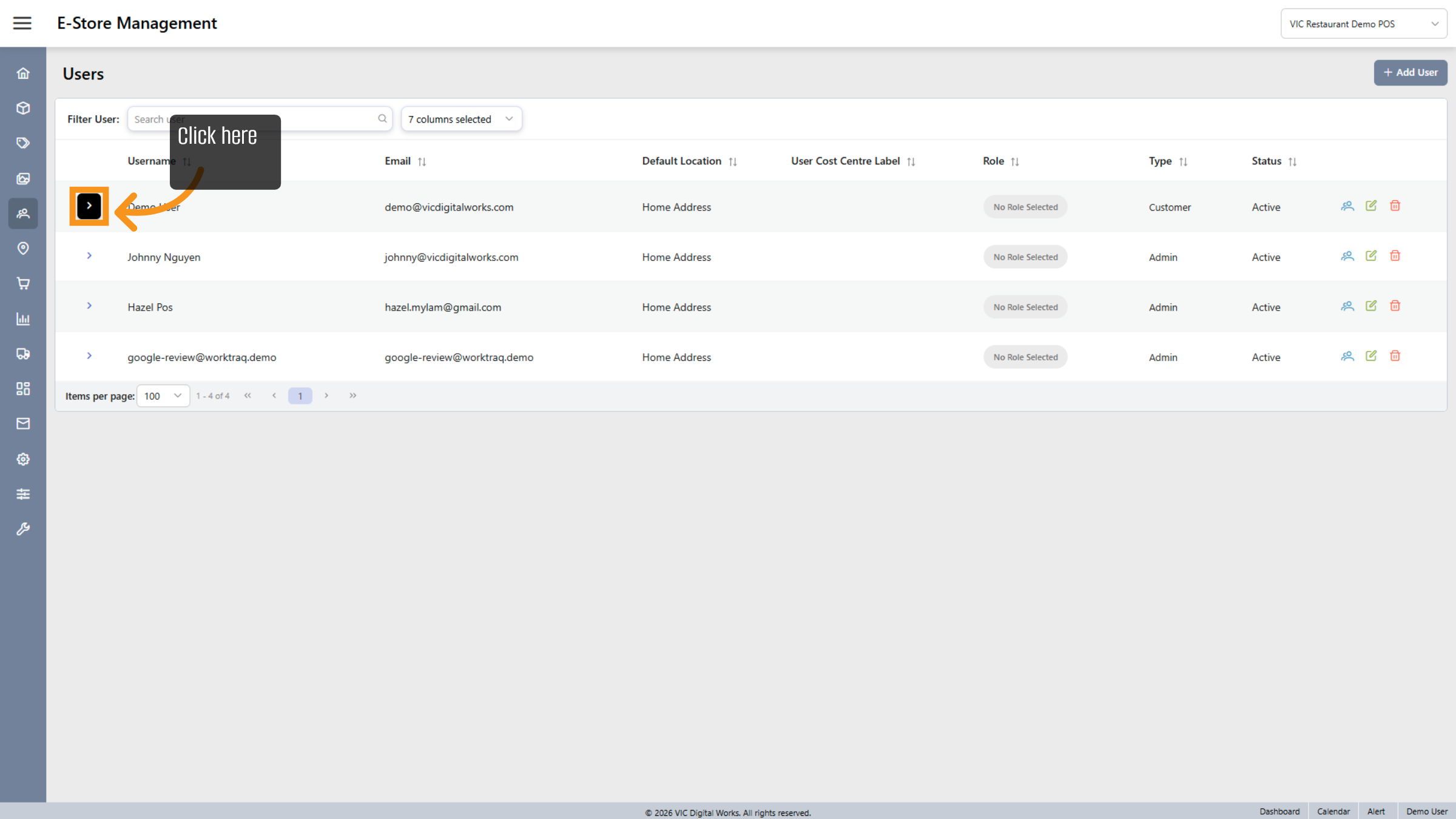1456x819 pixels.
Task: Click the wrench tools icon in sidebar
Action: coord(23,528)
